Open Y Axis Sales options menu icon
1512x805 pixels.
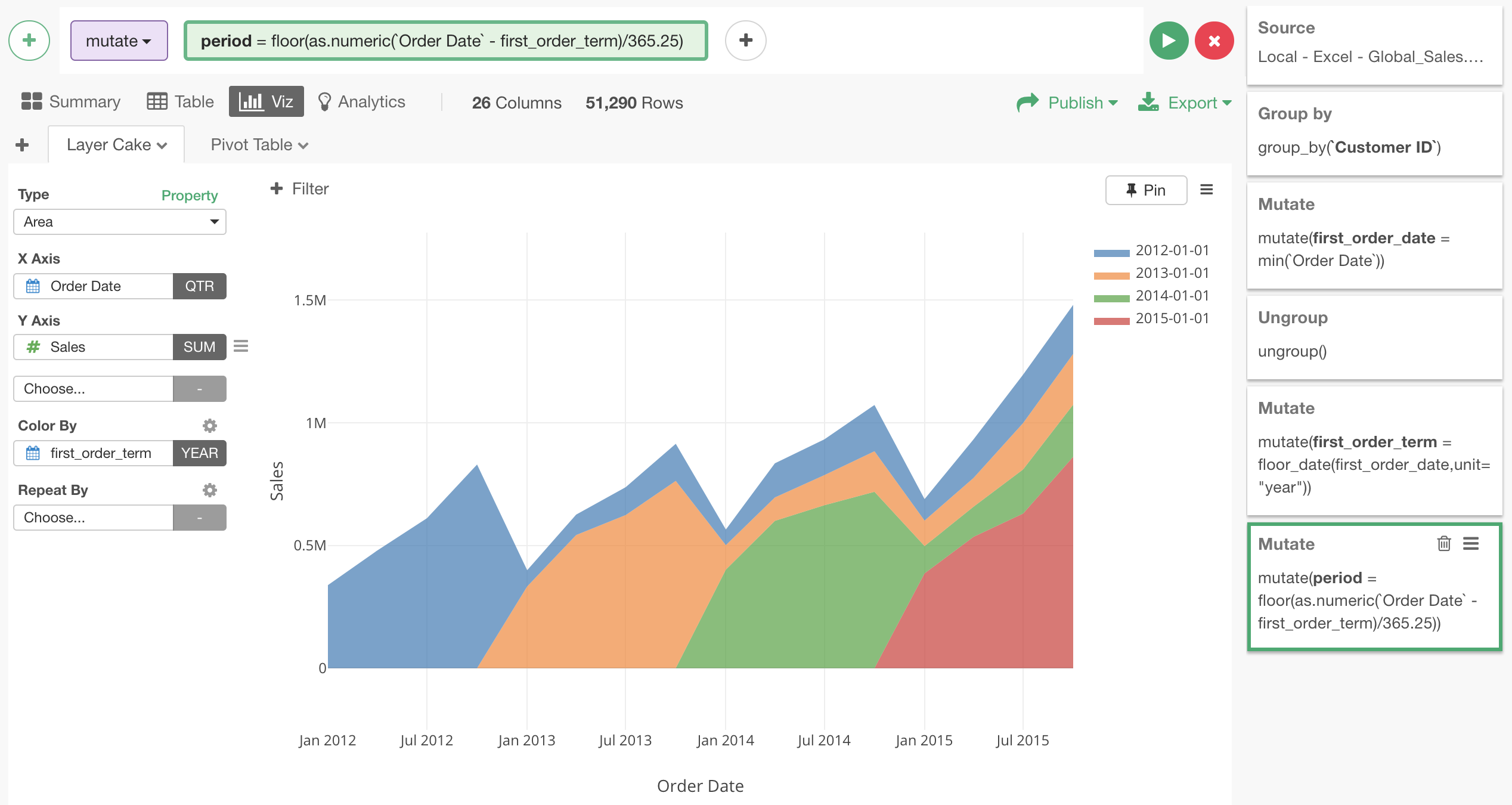(241, 346)
